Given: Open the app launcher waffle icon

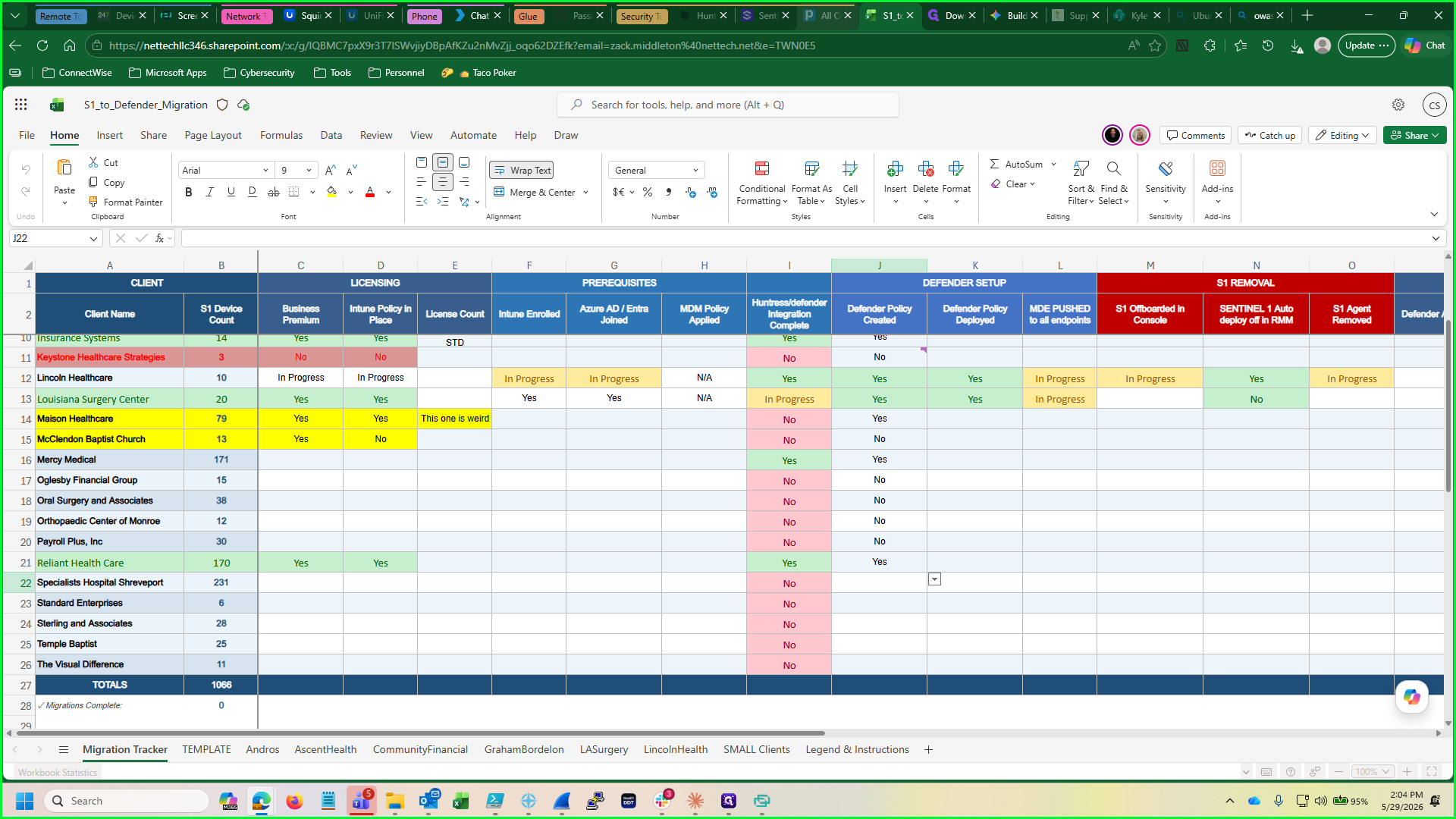Looking at the screenshot, I should click(x=21, y=105).
